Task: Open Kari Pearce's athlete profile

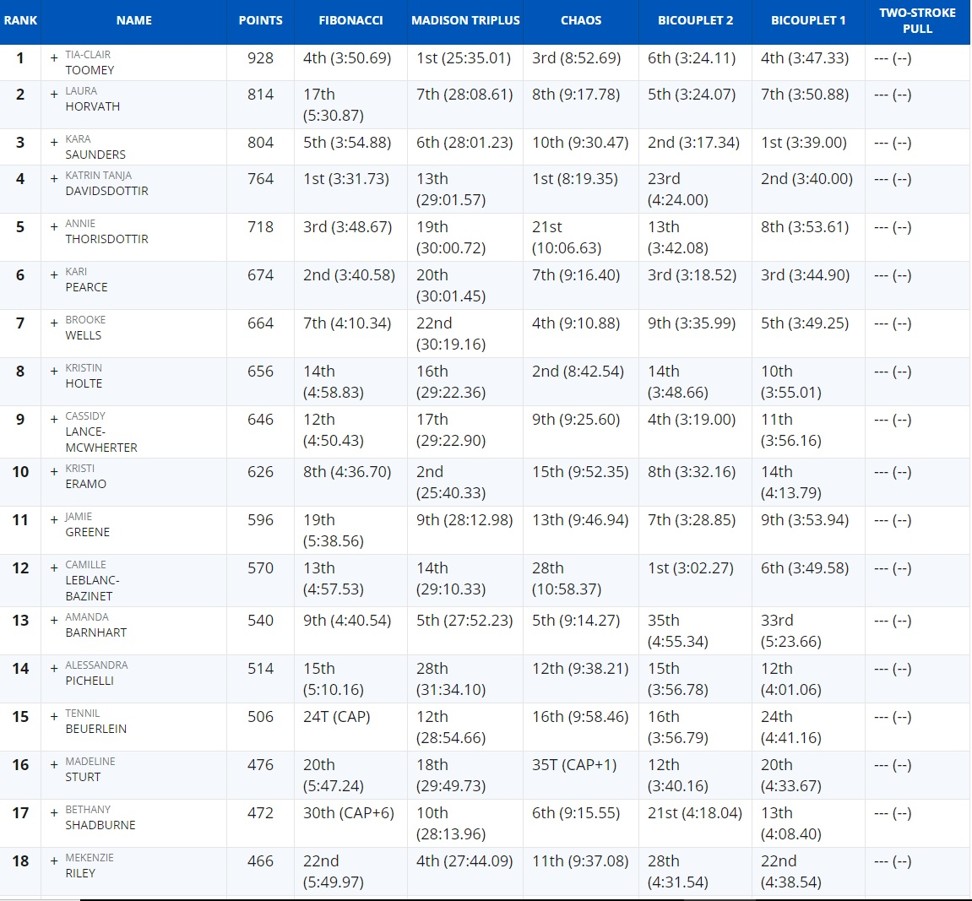Action: (x=86, y=280)
